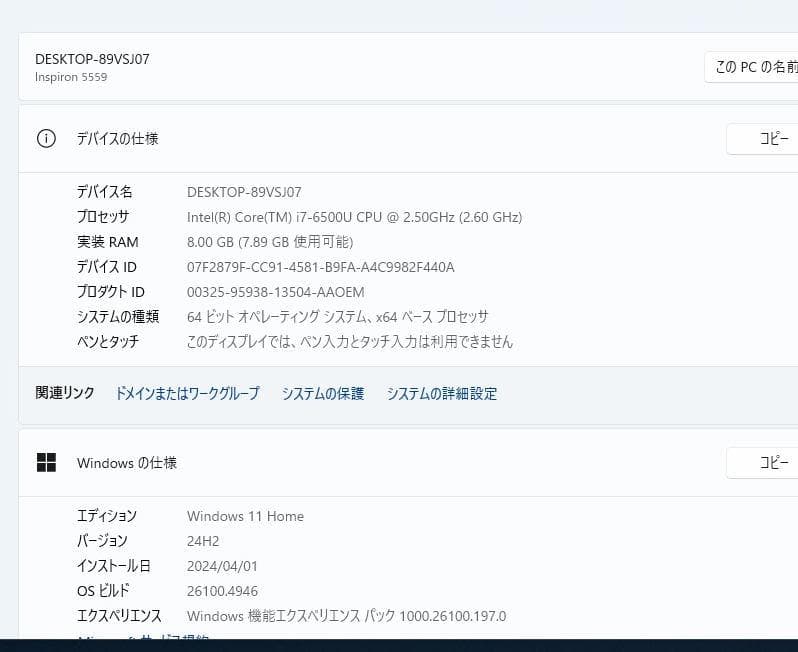Click the info icon beside デバイスの仕様
Screen dimensions: 798x652
[x=46, y=138]
